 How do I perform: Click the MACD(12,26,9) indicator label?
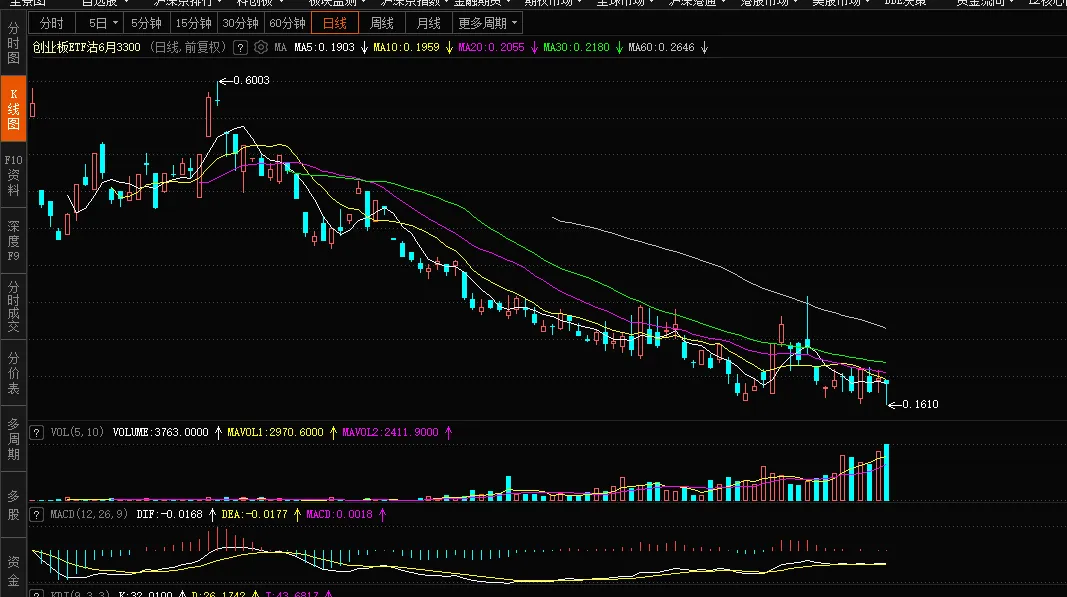click(x=89, y=515)
